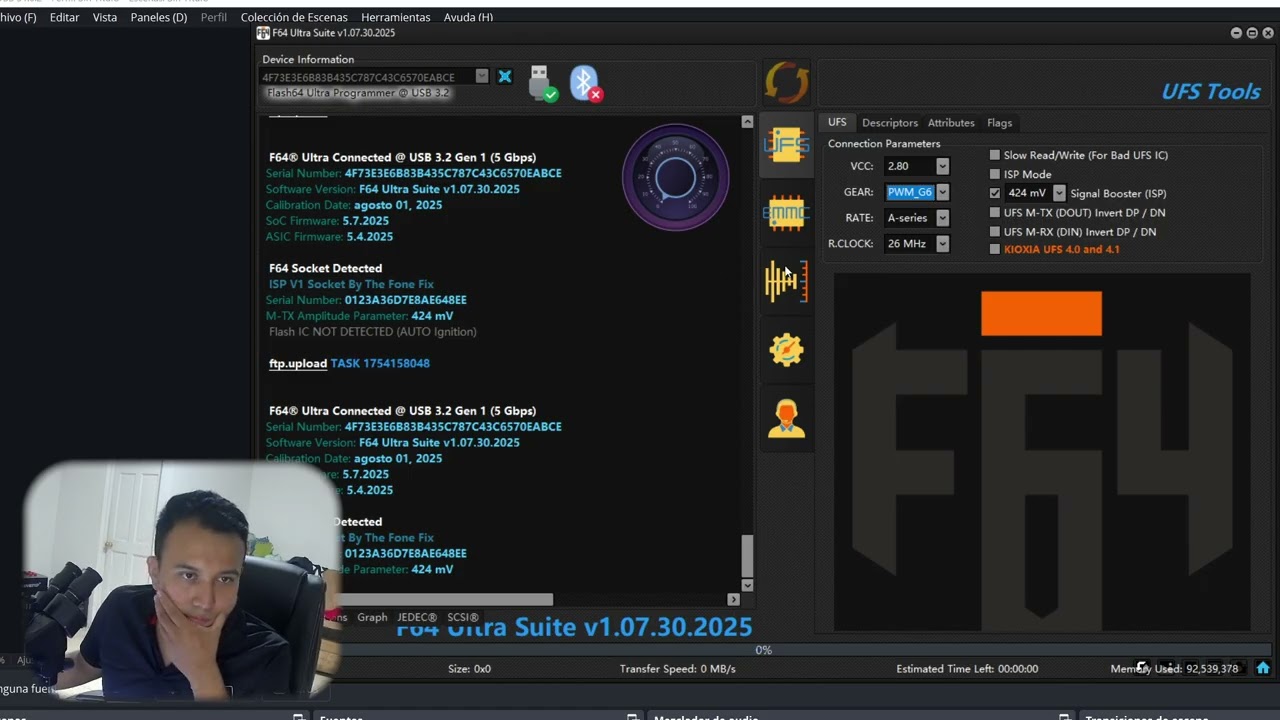Open the signal waveform tool icon

coord(786,281)
